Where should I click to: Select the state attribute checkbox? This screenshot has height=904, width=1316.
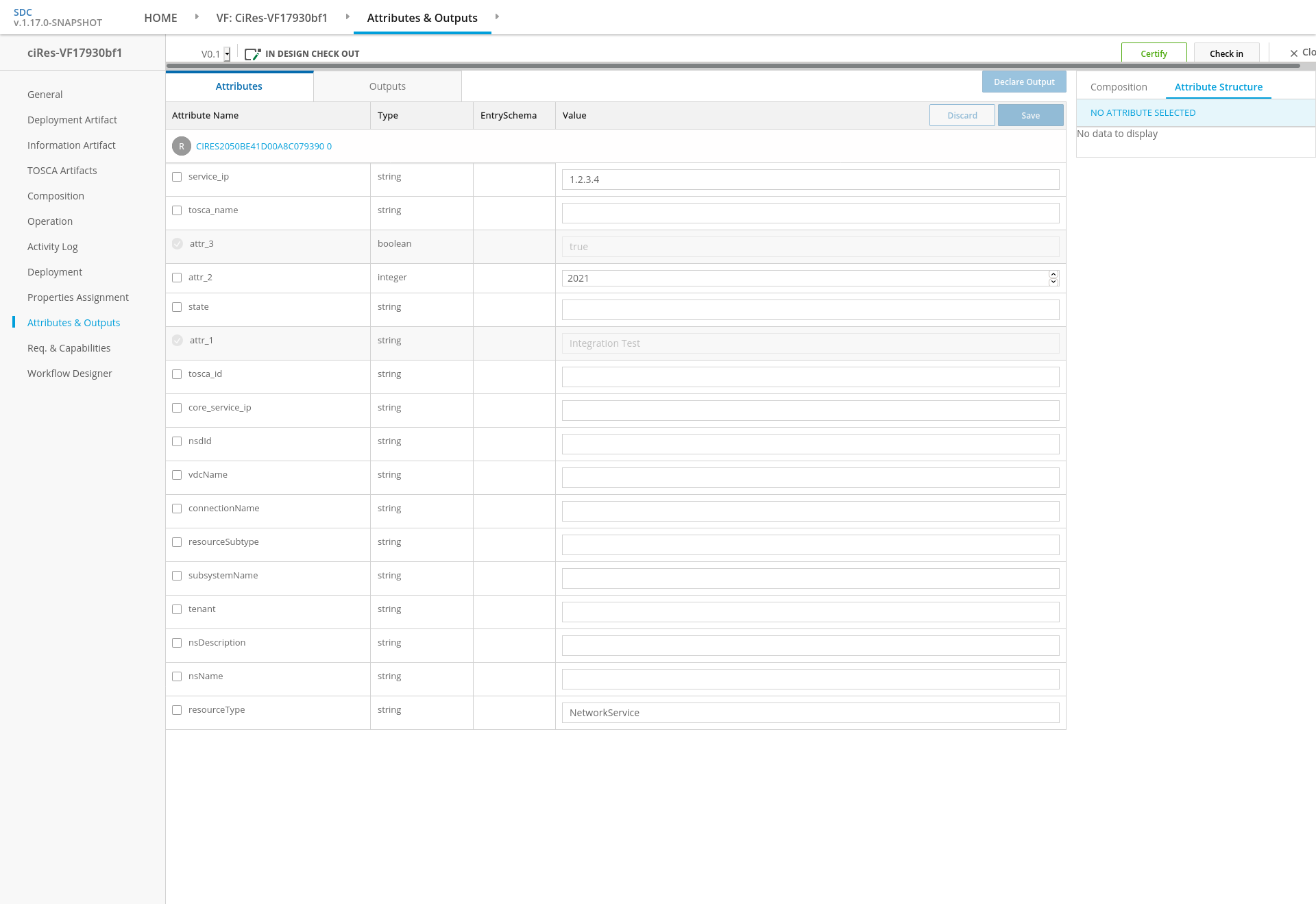(177, 307)
